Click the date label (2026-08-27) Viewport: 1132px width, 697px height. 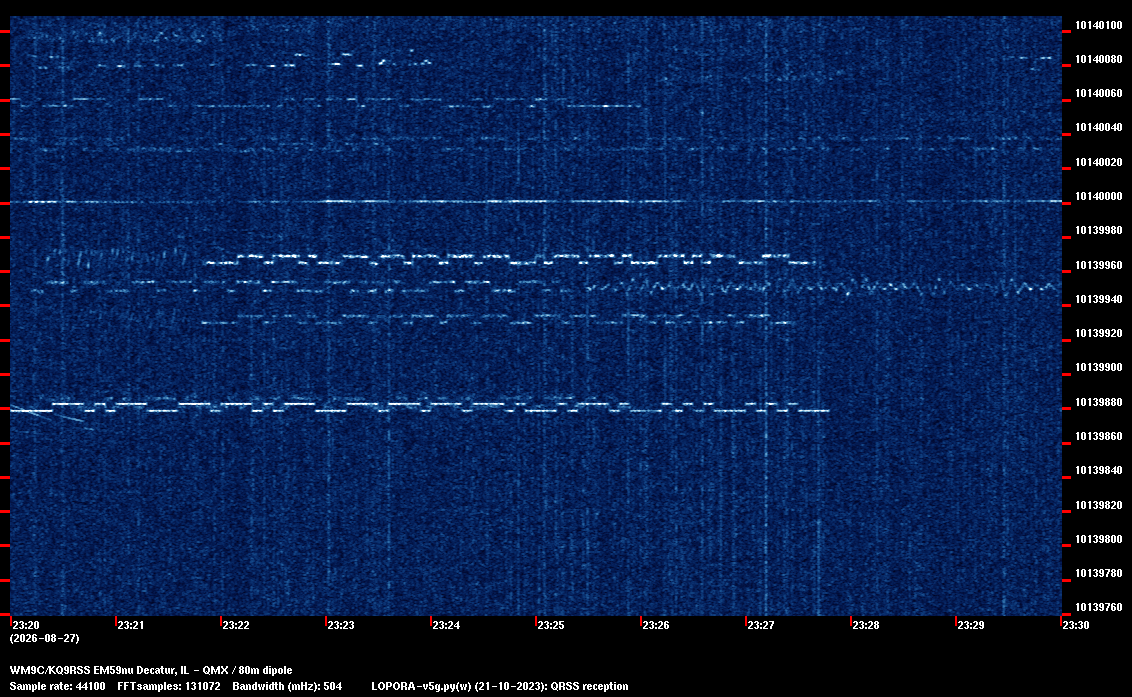(x=45, y=638)
